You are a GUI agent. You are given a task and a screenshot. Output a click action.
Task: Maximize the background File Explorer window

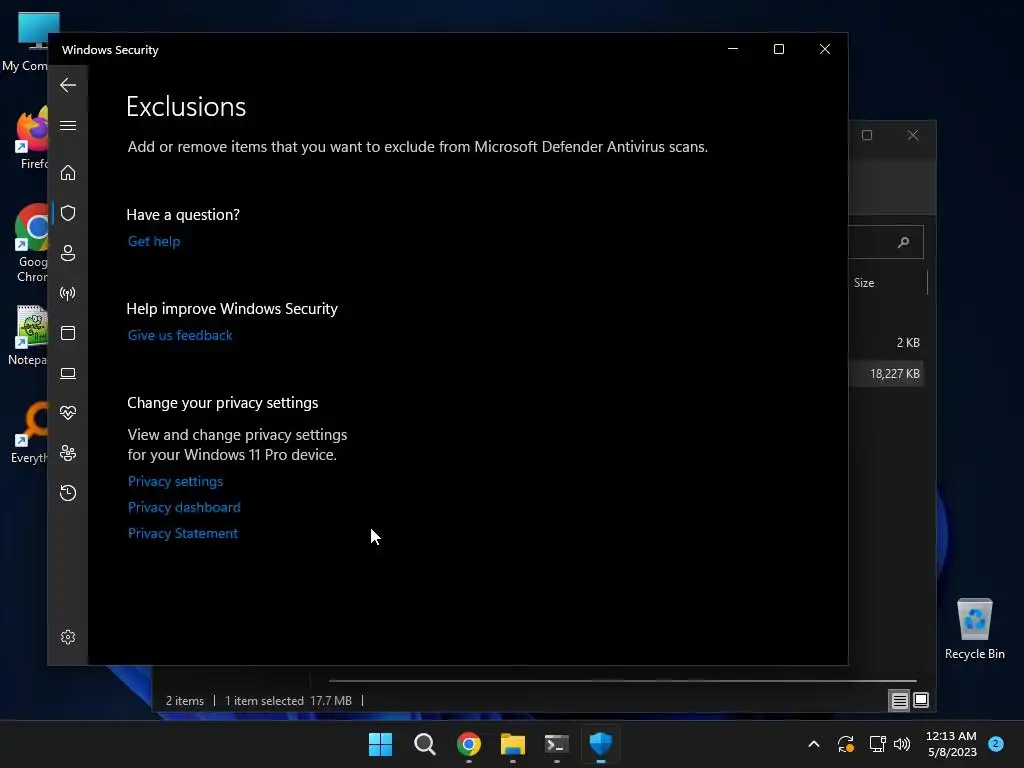867,135
